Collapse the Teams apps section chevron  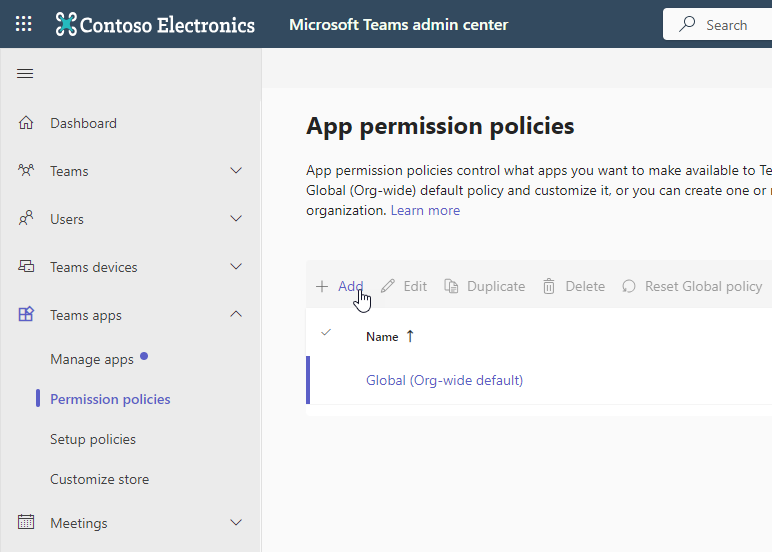point(236,315)
